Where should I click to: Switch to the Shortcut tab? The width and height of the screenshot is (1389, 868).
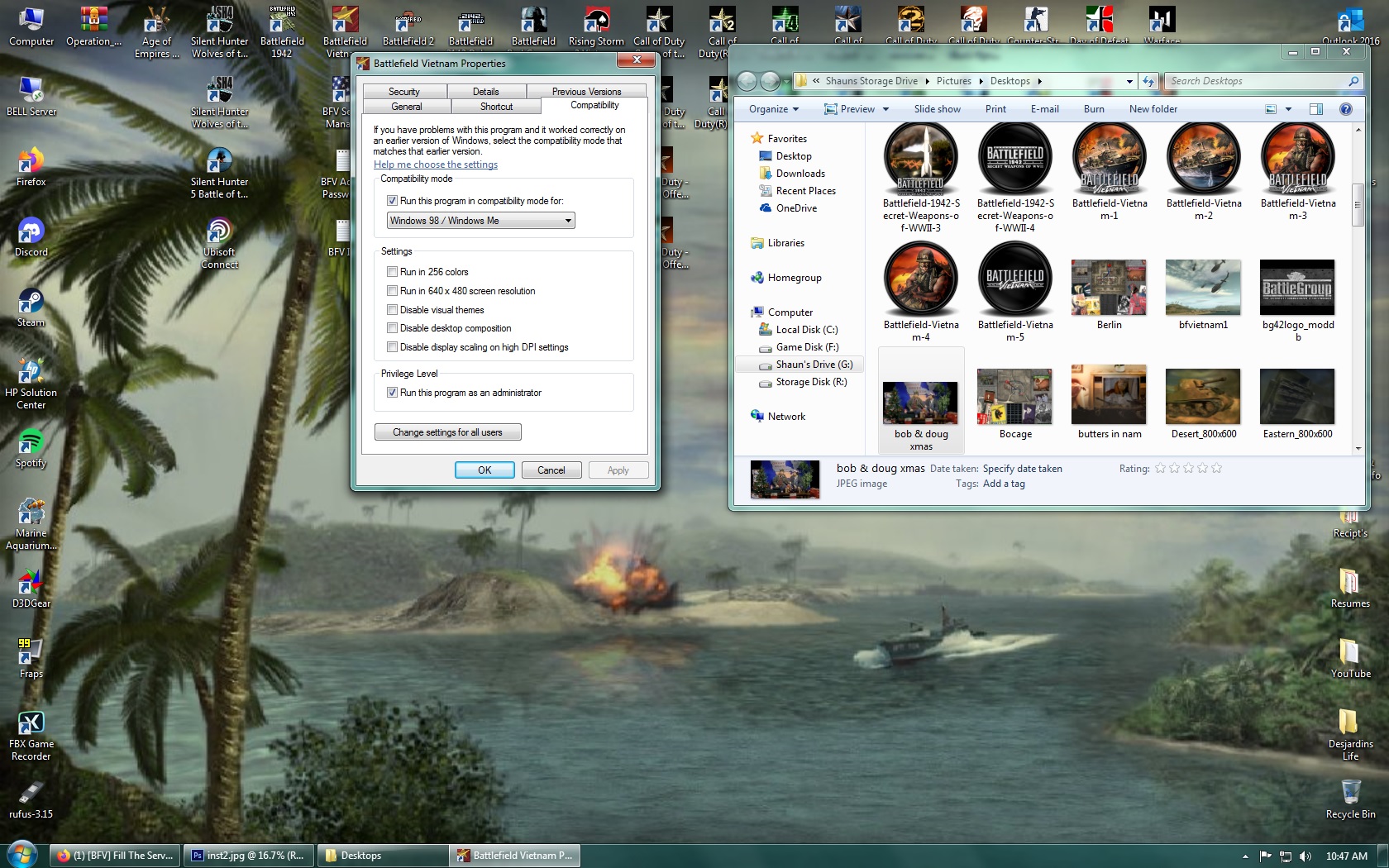click(496, 107)
